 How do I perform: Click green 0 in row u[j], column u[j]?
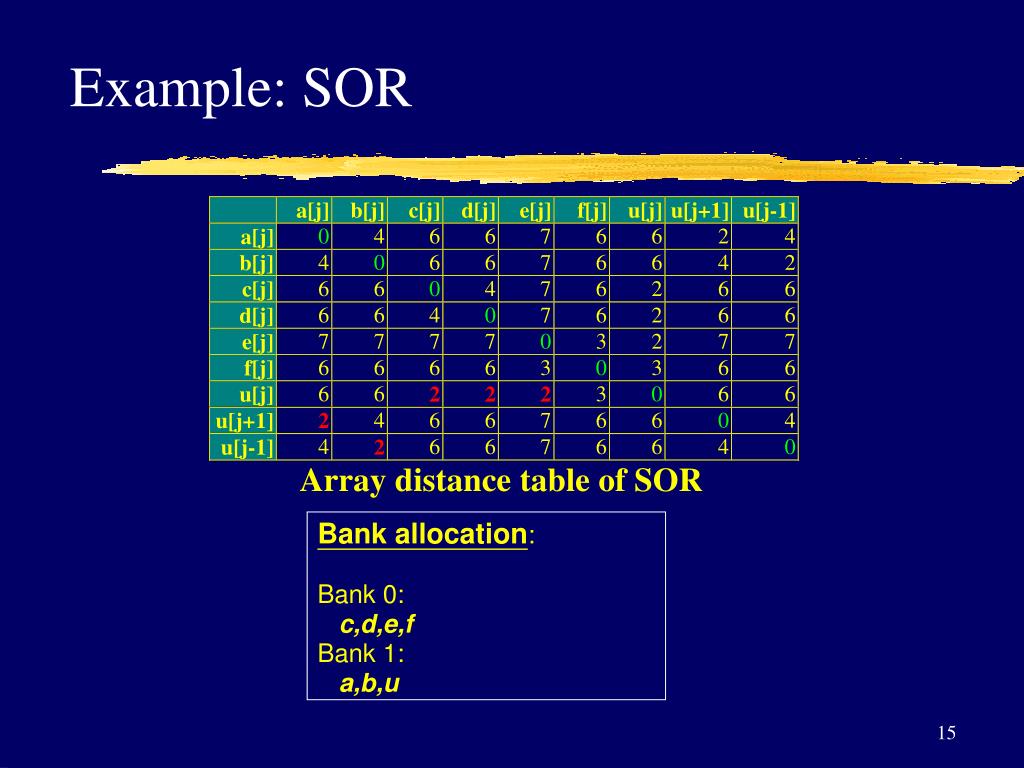(656, 394)
